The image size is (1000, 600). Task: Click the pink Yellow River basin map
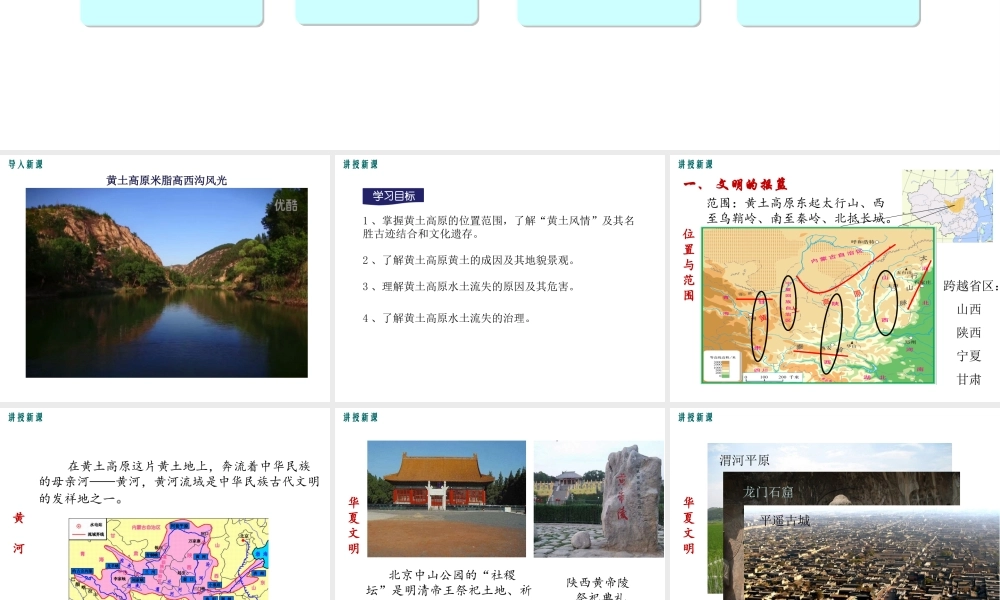(x=169, y=559)
